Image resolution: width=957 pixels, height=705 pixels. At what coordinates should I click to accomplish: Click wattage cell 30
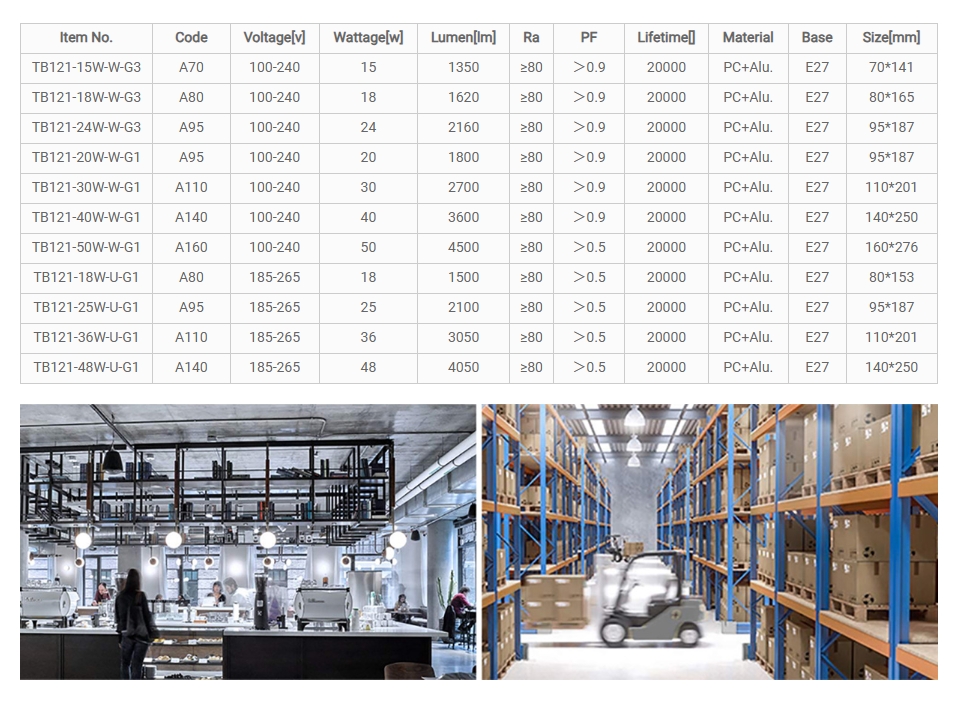coord(368,187)
